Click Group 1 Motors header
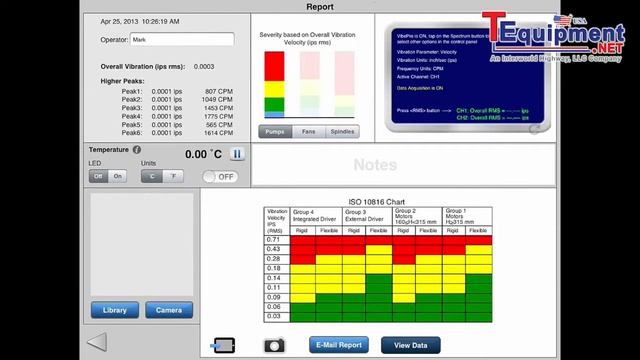 point(467,216)
